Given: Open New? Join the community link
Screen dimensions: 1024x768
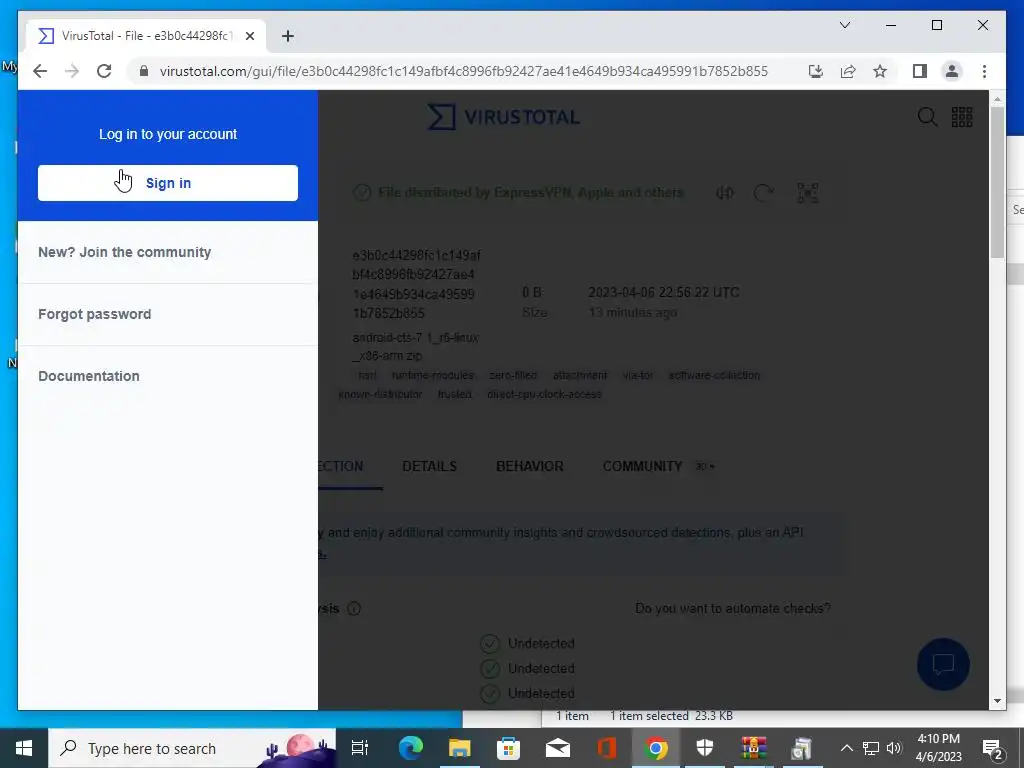Looking at the screenshot, I should coord(125,252).
